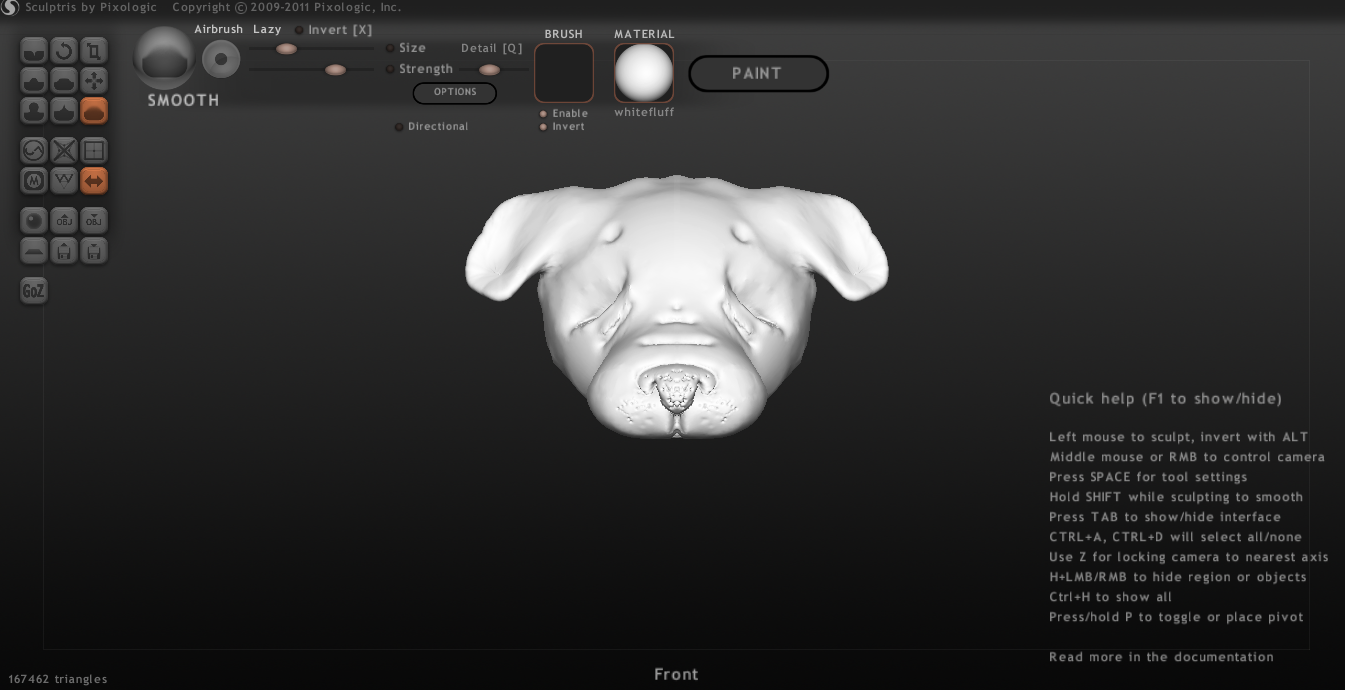Select the Rotate tool
This screenshot has width=1345, height=690.
tap(64, 50)
